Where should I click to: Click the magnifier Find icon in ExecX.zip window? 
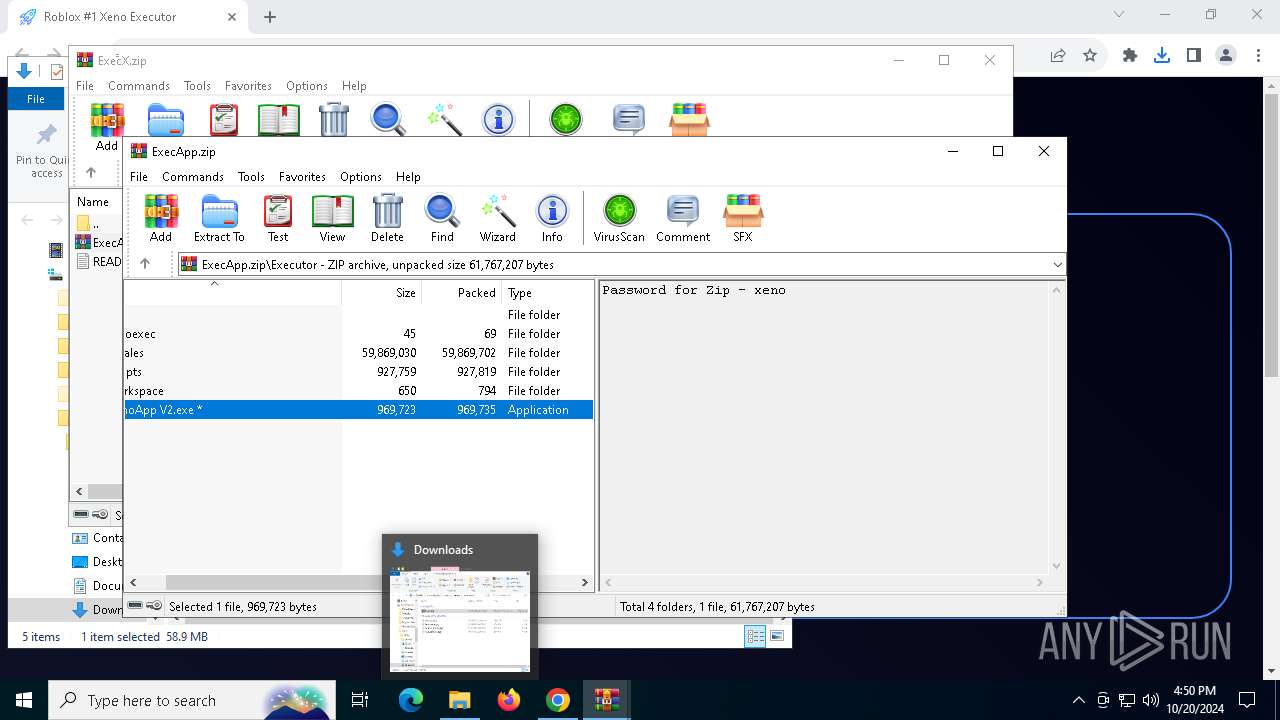point(388,119)
